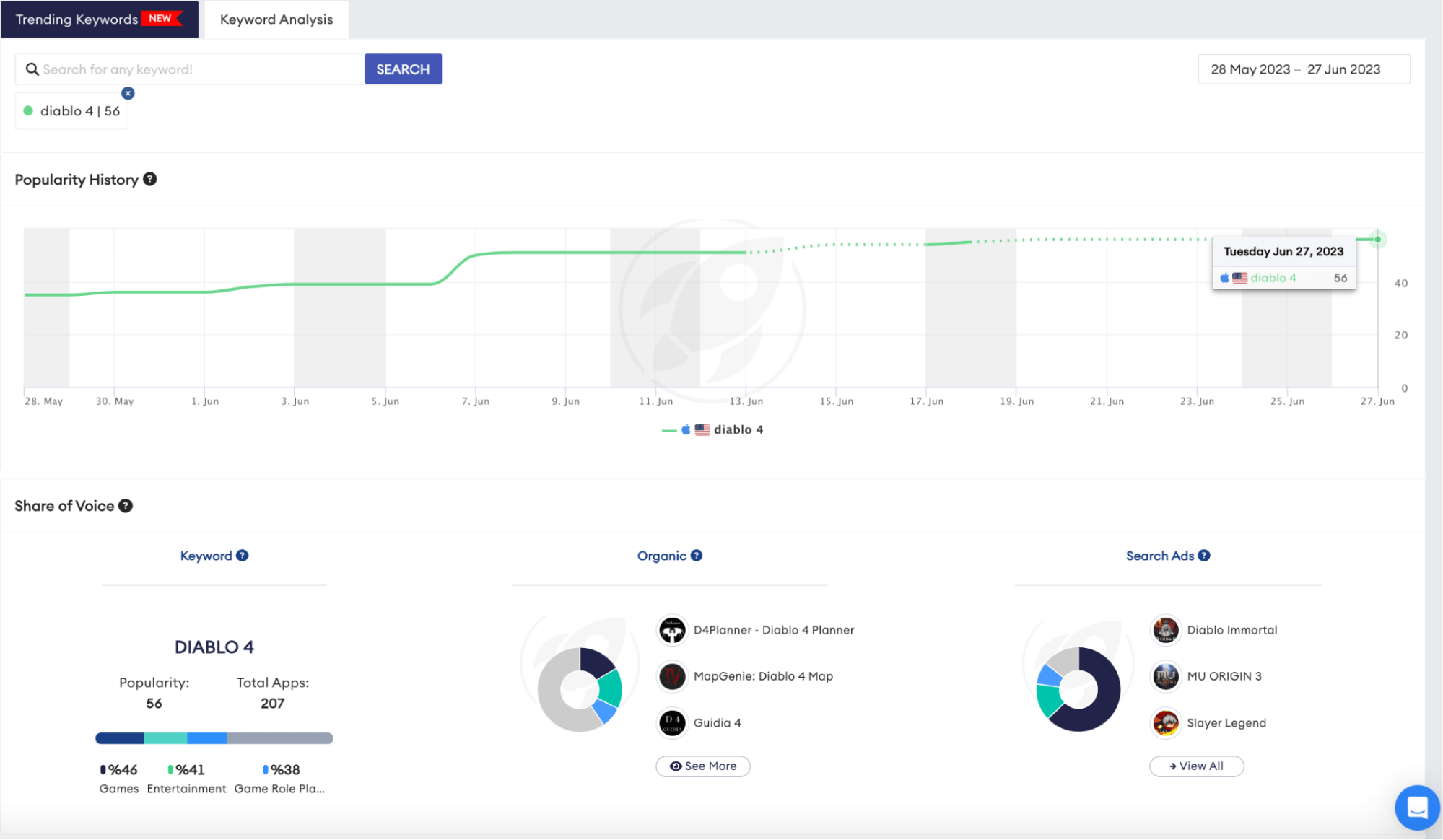Click the %46 Games label
This screenshot has height=840, width=1443.
click(119, 779)
